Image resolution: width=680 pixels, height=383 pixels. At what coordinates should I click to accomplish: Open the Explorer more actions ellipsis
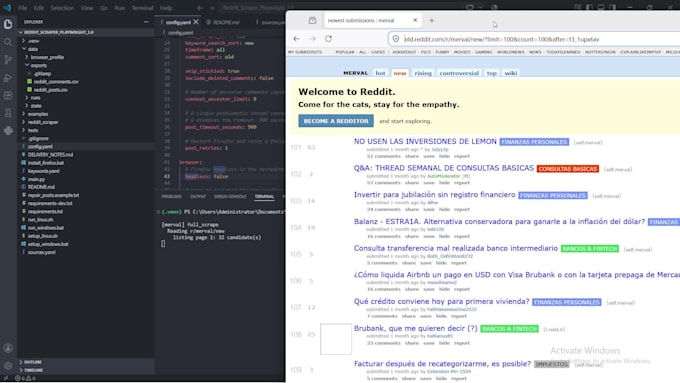click(x=146, y=22)
